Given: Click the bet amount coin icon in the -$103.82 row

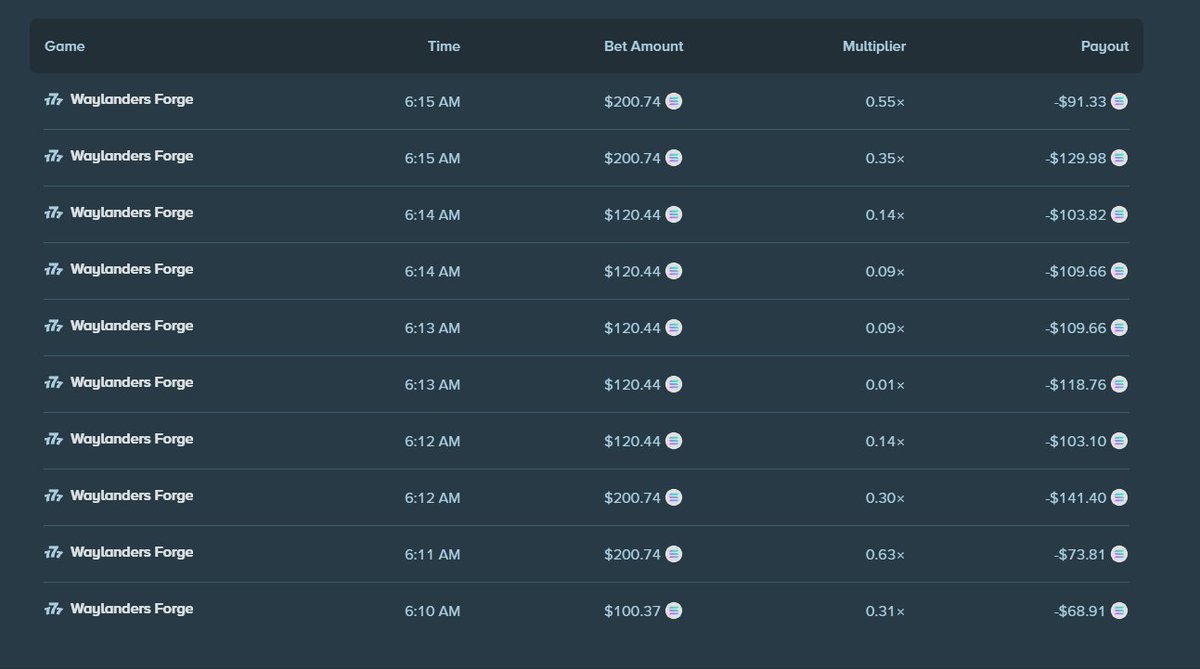Looking at the screenshot, I should [674, 214].
